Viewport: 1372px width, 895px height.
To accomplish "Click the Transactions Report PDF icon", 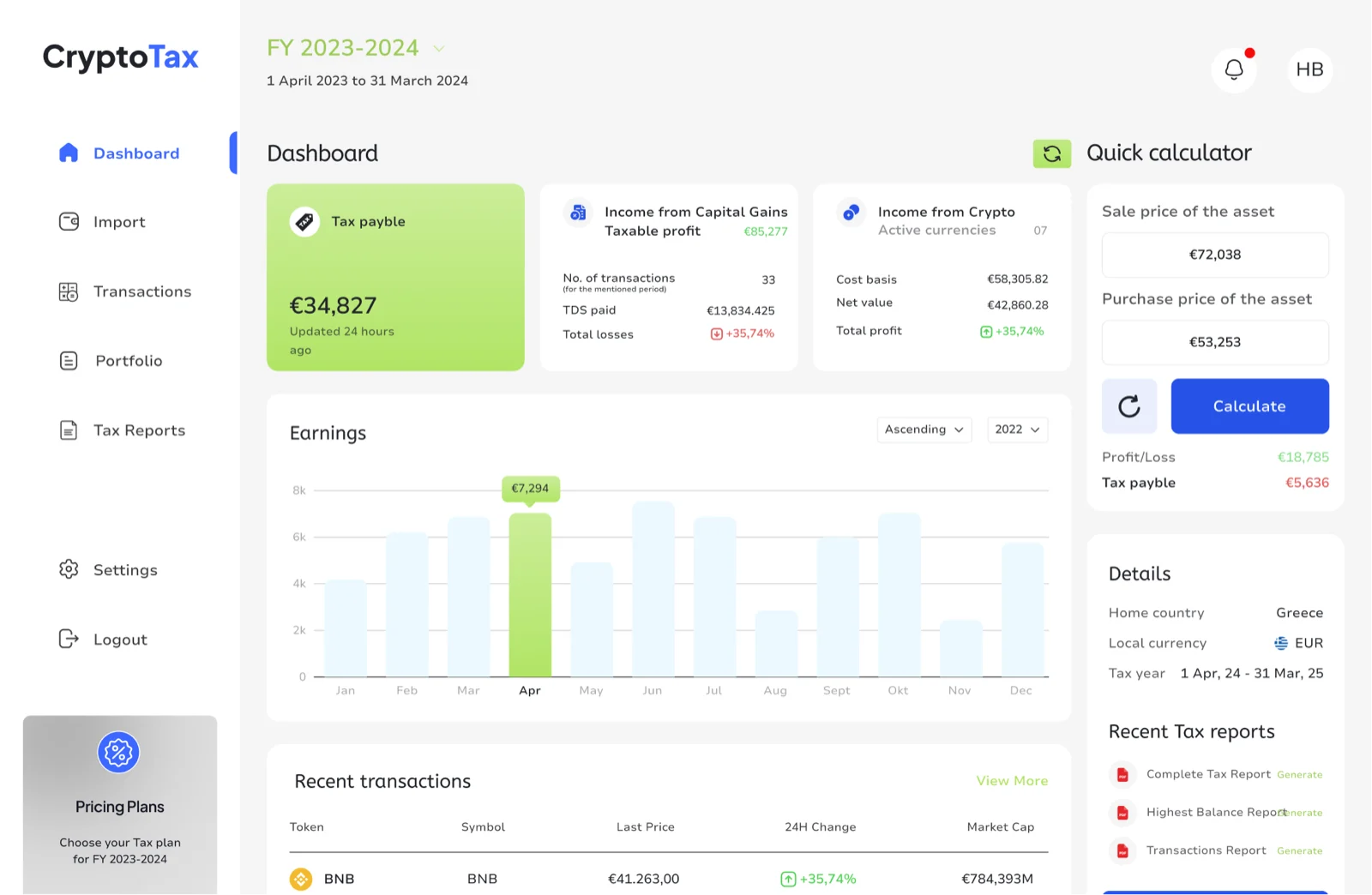I will pos(1122,850).
